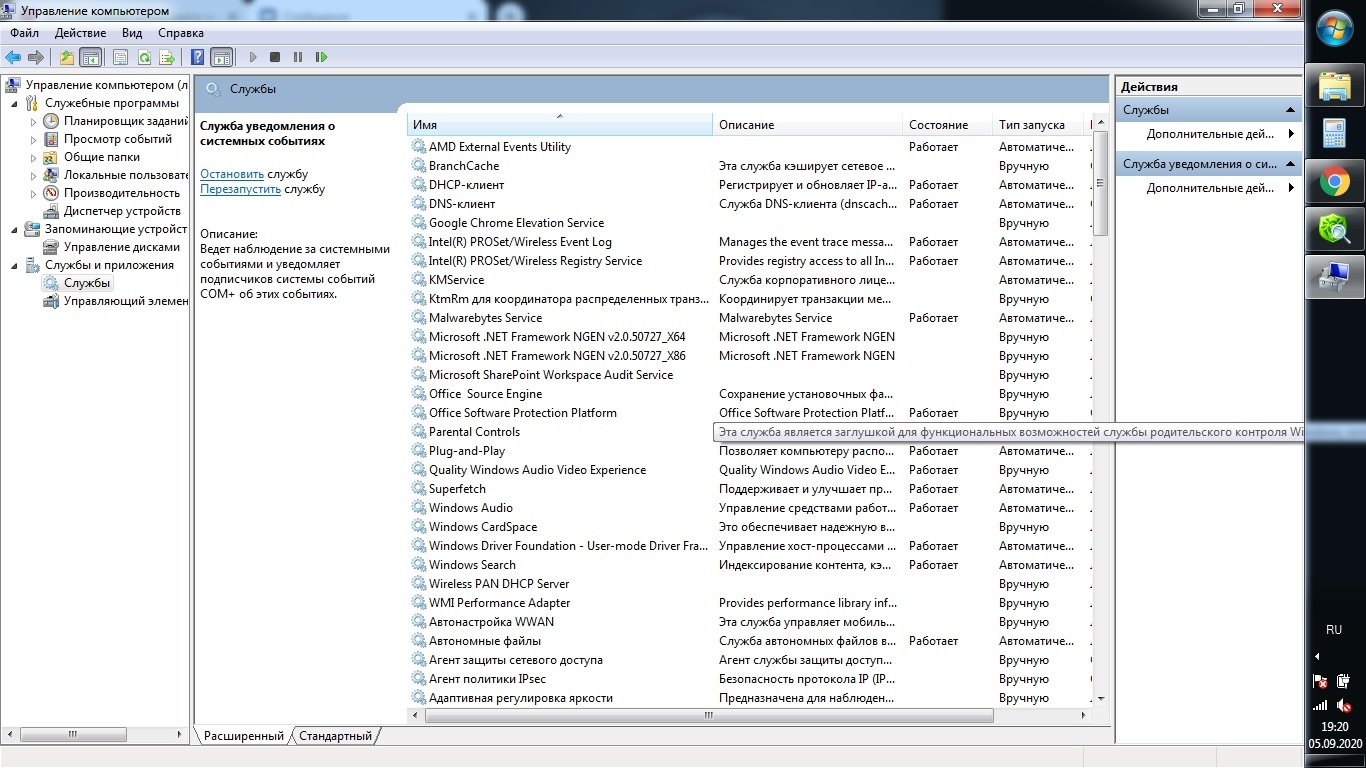Select Управляющий элемент WMI tree item
Image resolution: width=1366 pixels, height=768 pixels.
pos(126,301)
